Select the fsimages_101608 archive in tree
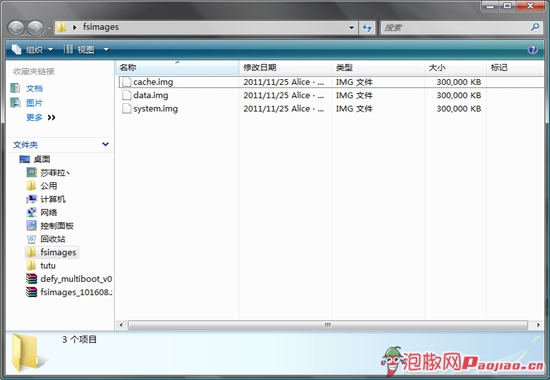550x380 pixels. (x=76, y=292)
